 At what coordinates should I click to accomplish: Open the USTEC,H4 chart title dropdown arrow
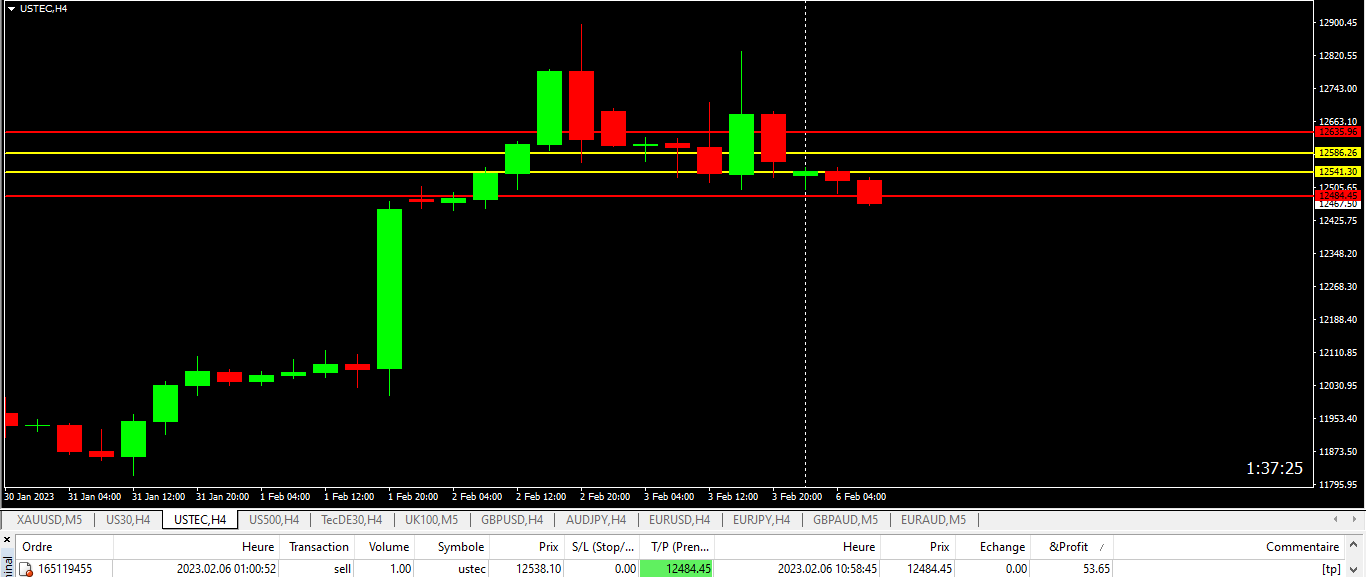pyautogui.click(x=10, y=8)
